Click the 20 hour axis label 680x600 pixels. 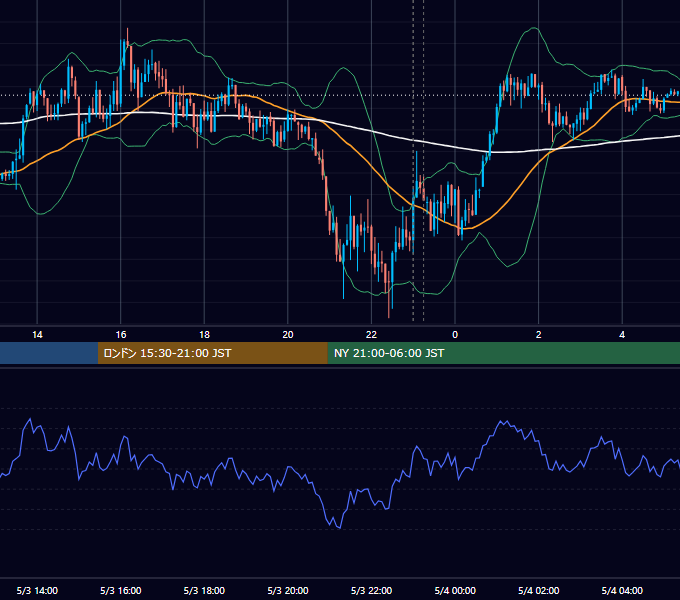click(288, 335)
